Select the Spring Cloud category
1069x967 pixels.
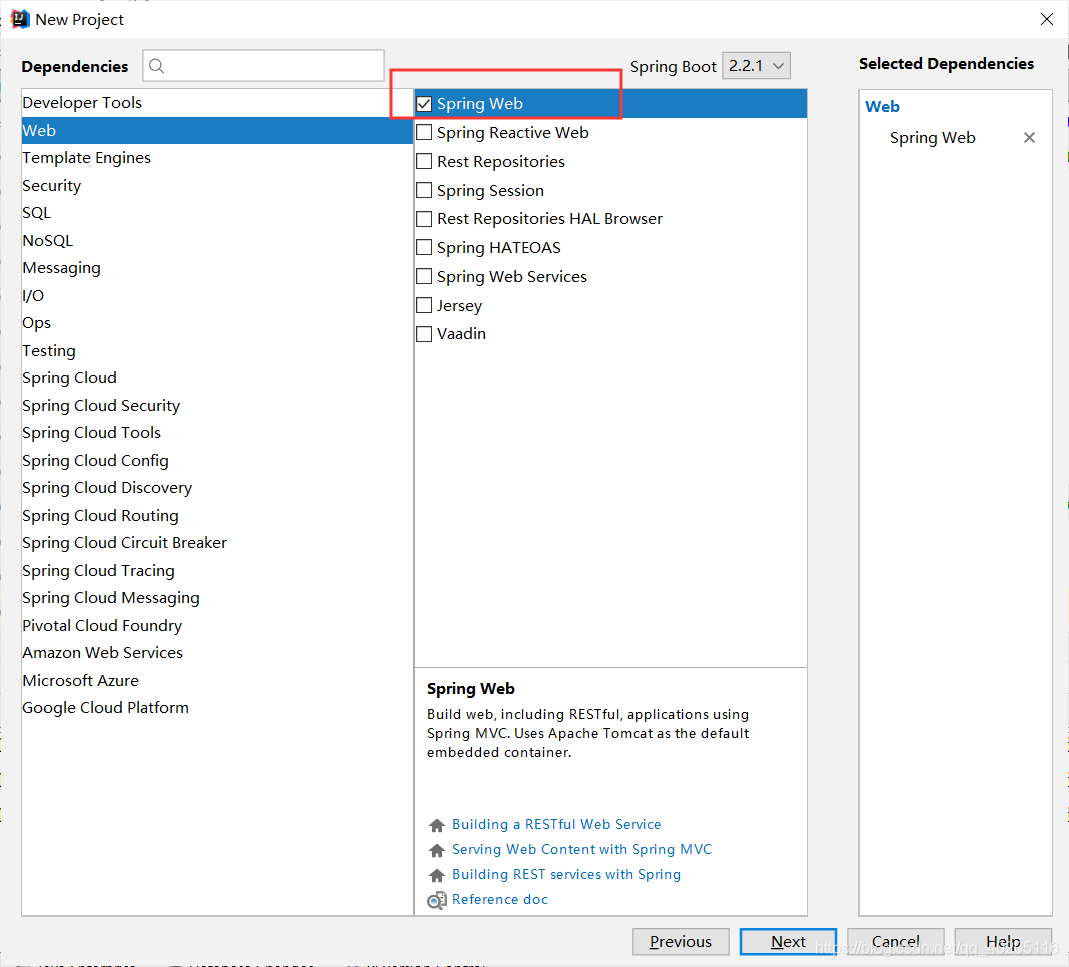coord(217,378)
